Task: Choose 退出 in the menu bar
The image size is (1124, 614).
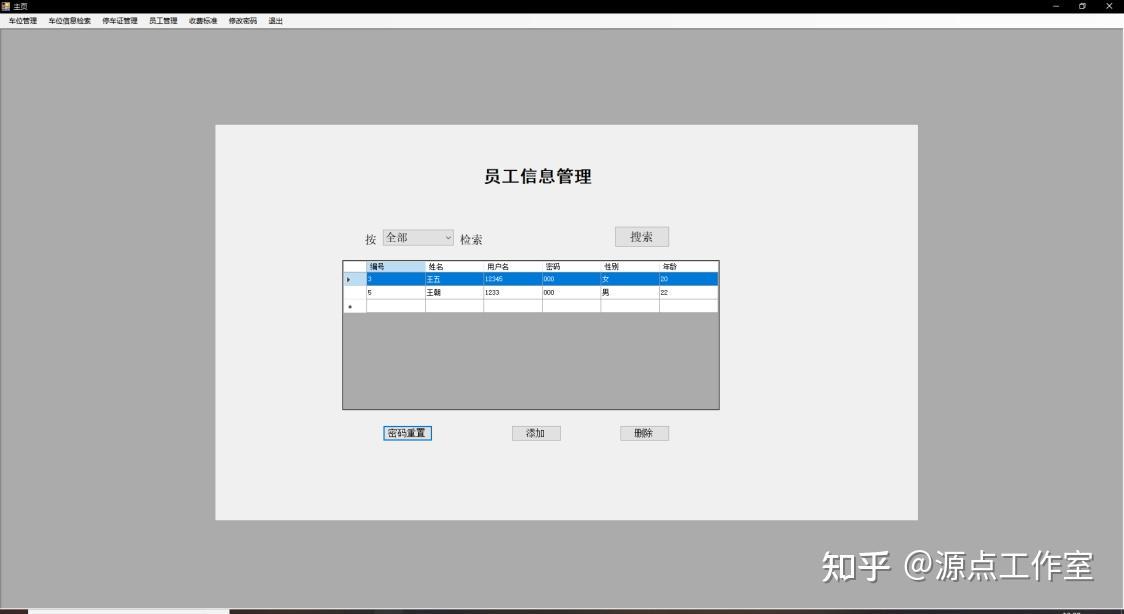Action: [276, 21]
